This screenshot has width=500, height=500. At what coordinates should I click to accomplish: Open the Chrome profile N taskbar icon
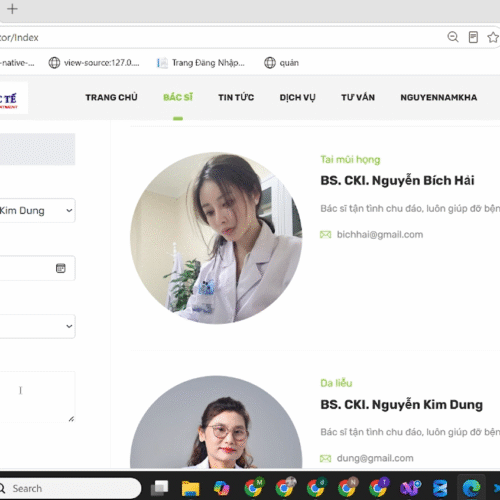coord(348,487)
